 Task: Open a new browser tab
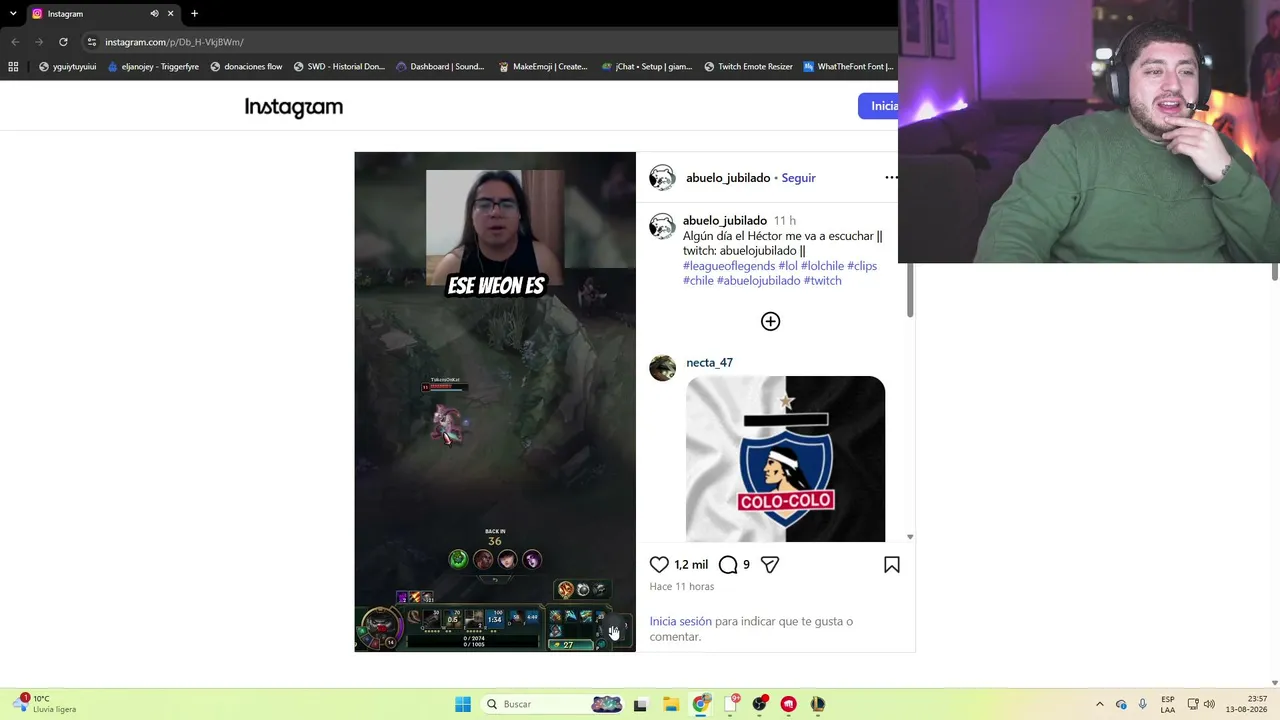click(x=194, y=14)
